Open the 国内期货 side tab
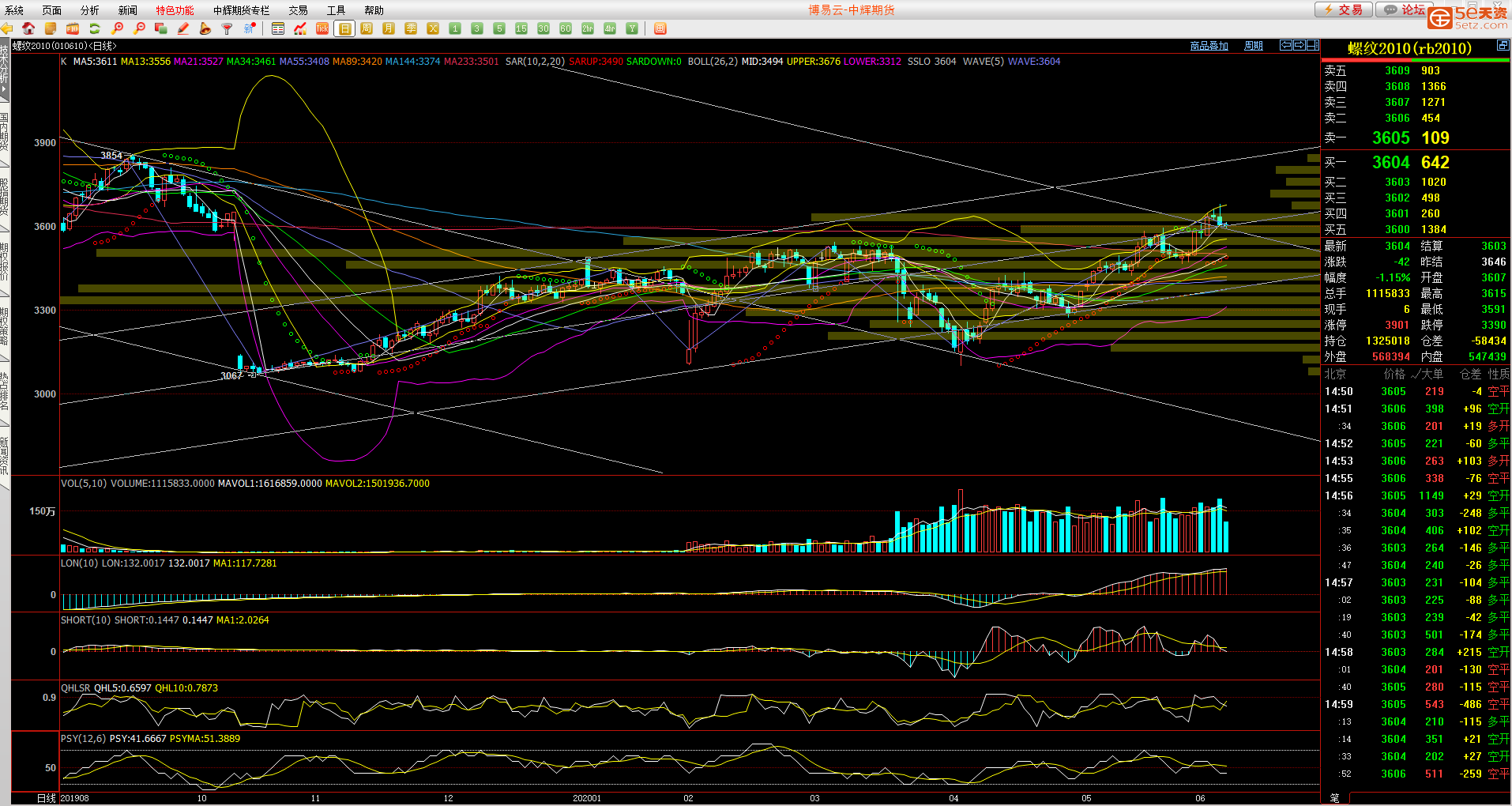Screen dimensions: 1512x806 5,133
